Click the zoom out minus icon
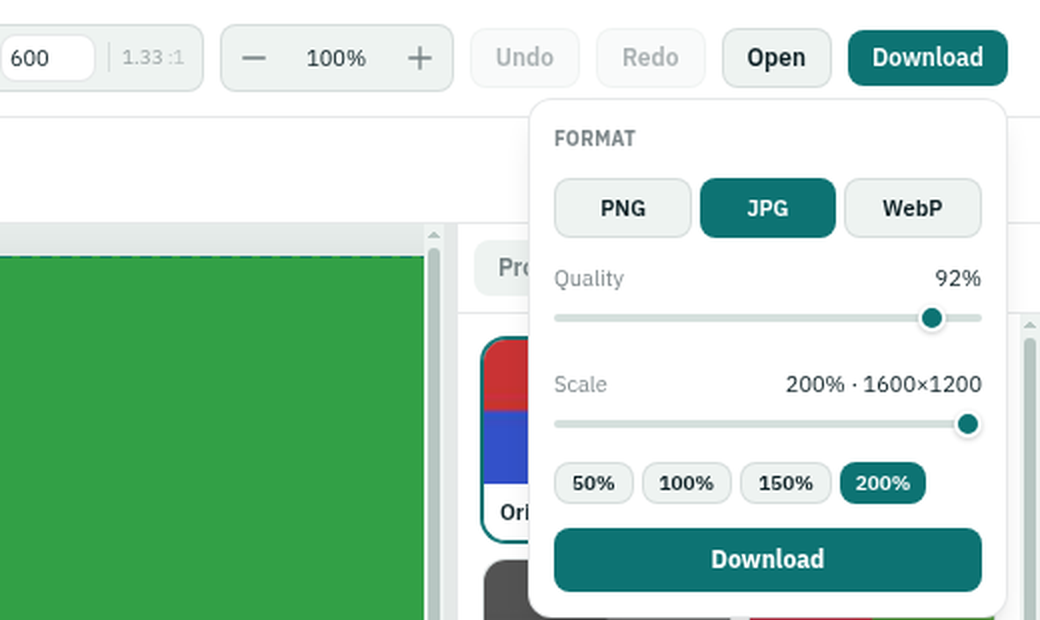The width and height of the screenshot is (1040, 620). coord(253,58)
